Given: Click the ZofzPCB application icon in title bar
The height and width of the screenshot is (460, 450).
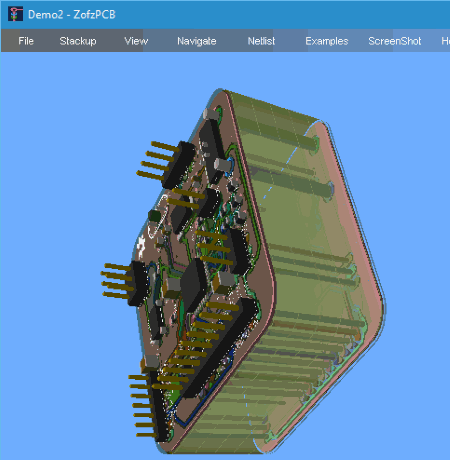Looking at the screenshot, I should [x=15, y=14].
